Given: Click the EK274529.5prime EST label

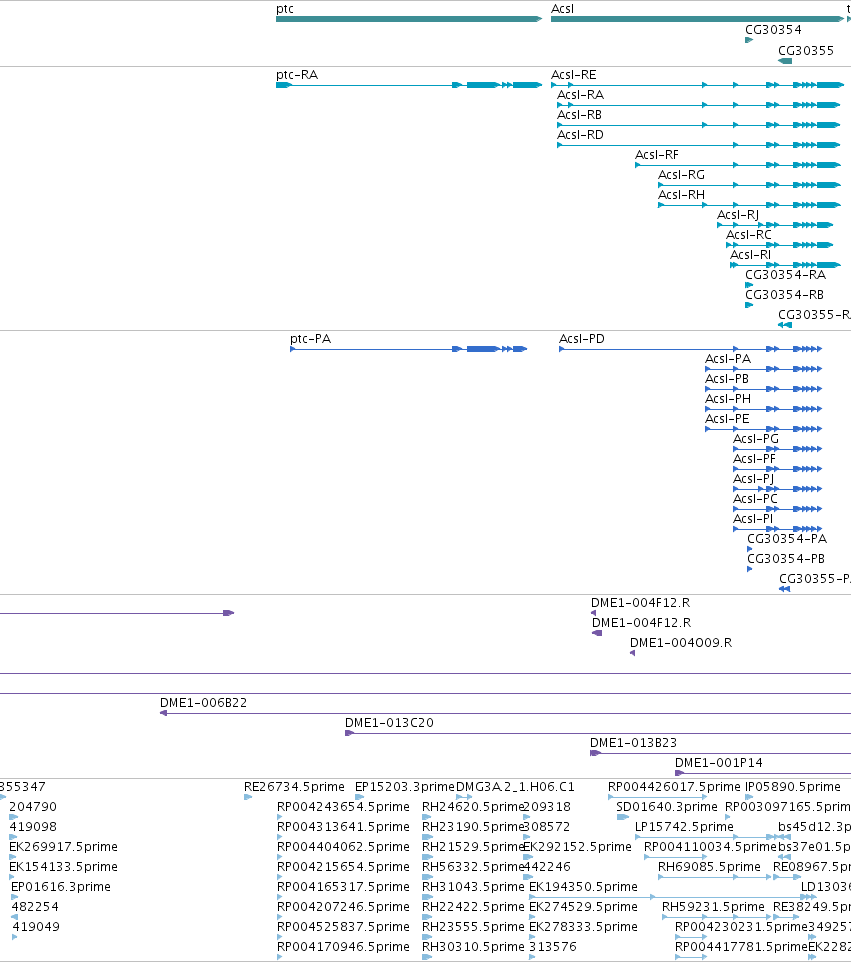Looking at the screenshot, I should pos(583,906).
